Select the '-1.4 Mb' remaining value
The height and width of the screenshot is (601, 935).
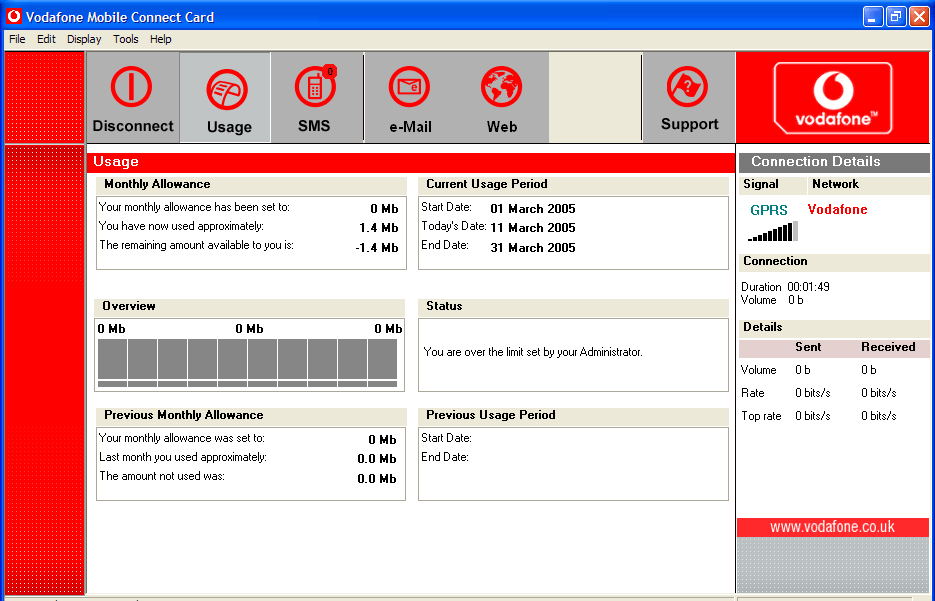point(376,247)
